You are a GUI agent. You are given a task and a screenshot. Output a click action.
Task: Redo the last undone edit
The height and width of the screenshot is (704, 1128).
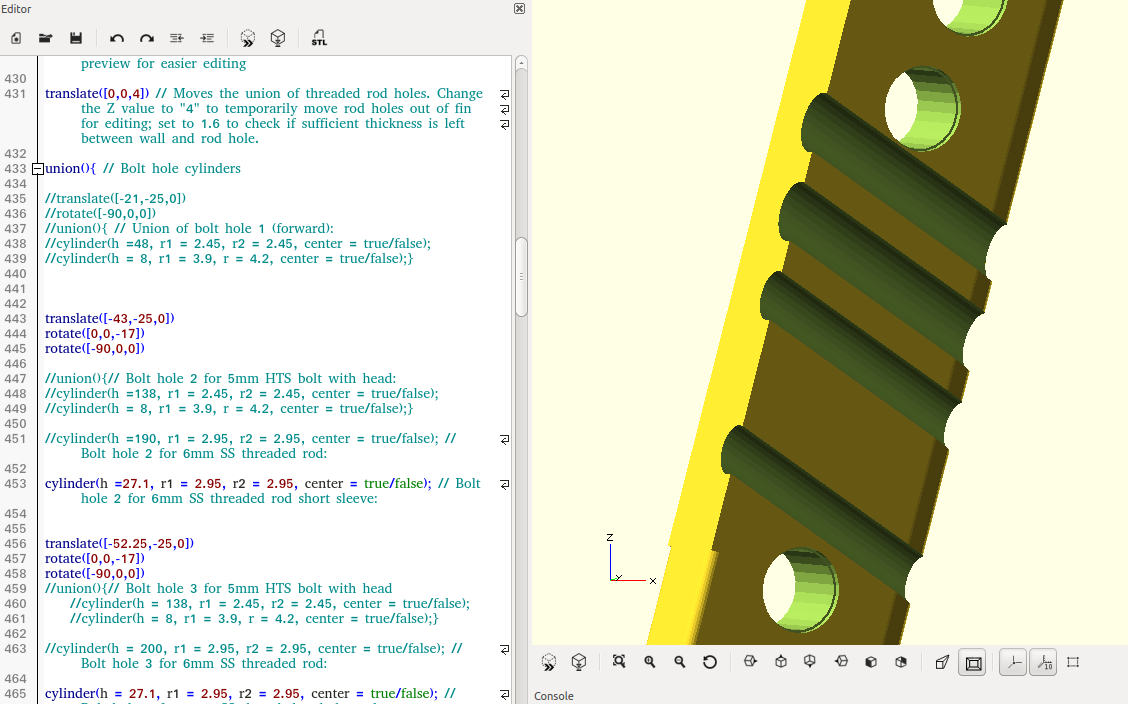146,38
